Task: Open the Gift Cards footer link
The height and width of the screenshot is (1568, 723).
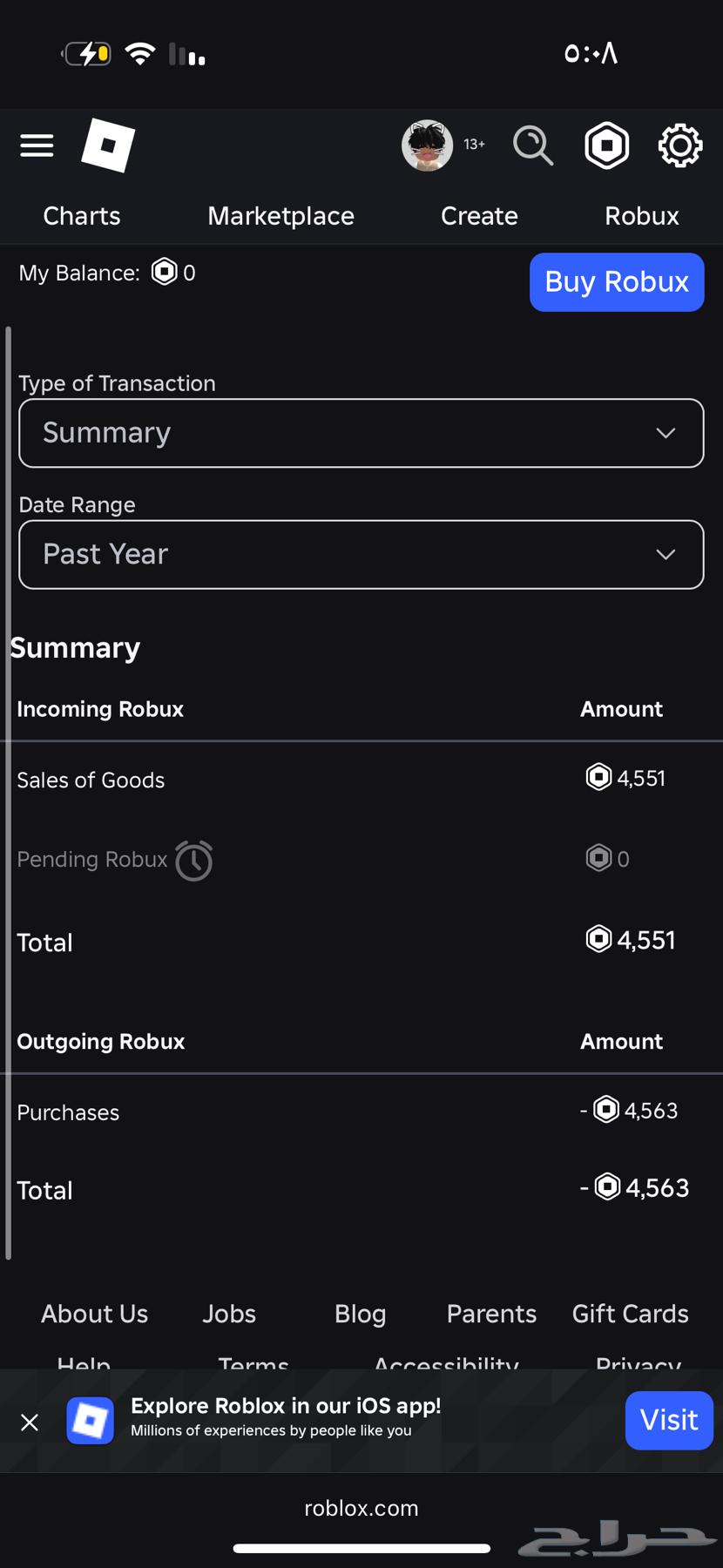Action: (x=630, y=1314)
